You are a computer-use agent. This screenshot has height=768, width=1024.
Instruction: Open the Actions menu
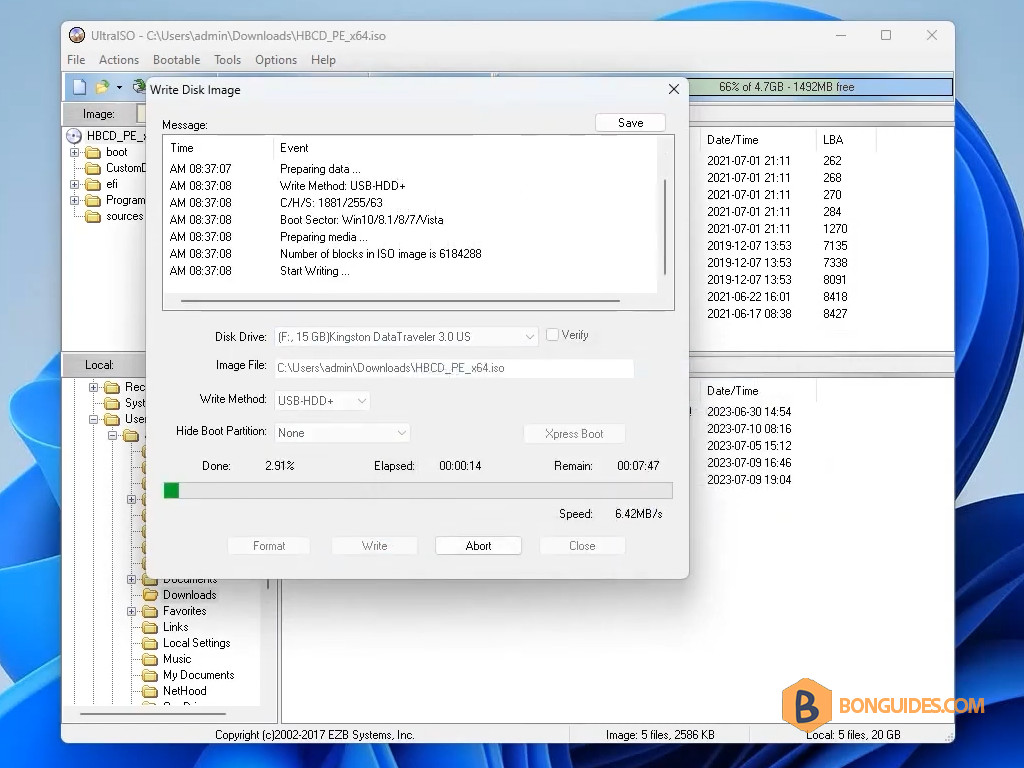coord(119,60)
